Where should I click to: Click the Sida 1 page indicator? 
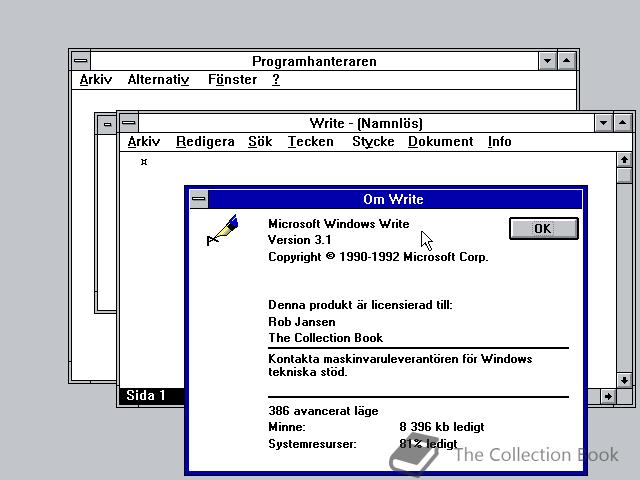pos(146,396)
